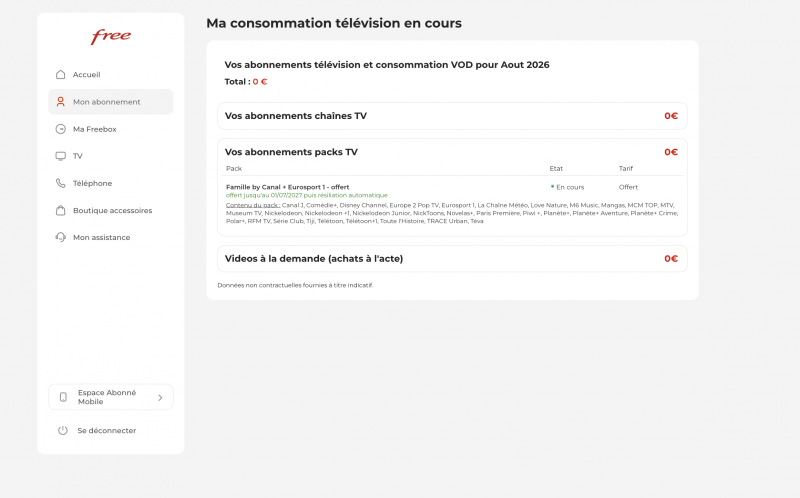Click the Mon assistance headset icon

(x=61, y=237)
